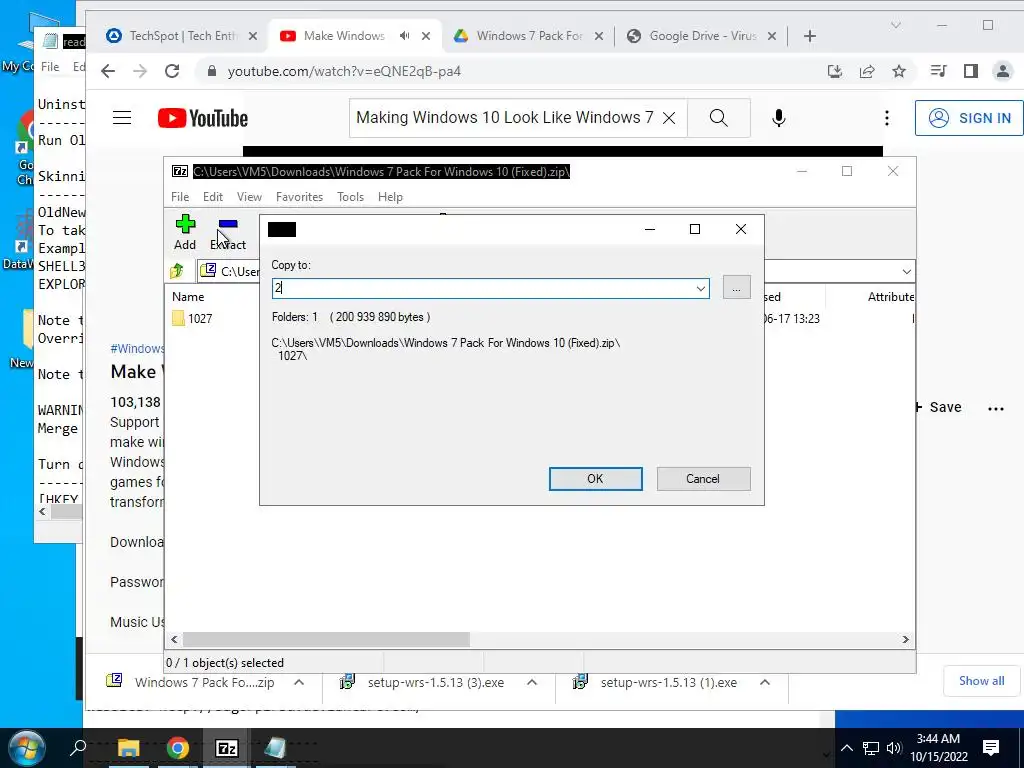Open the Notepad File menu
1024x768 pixels.
[50, 67]
